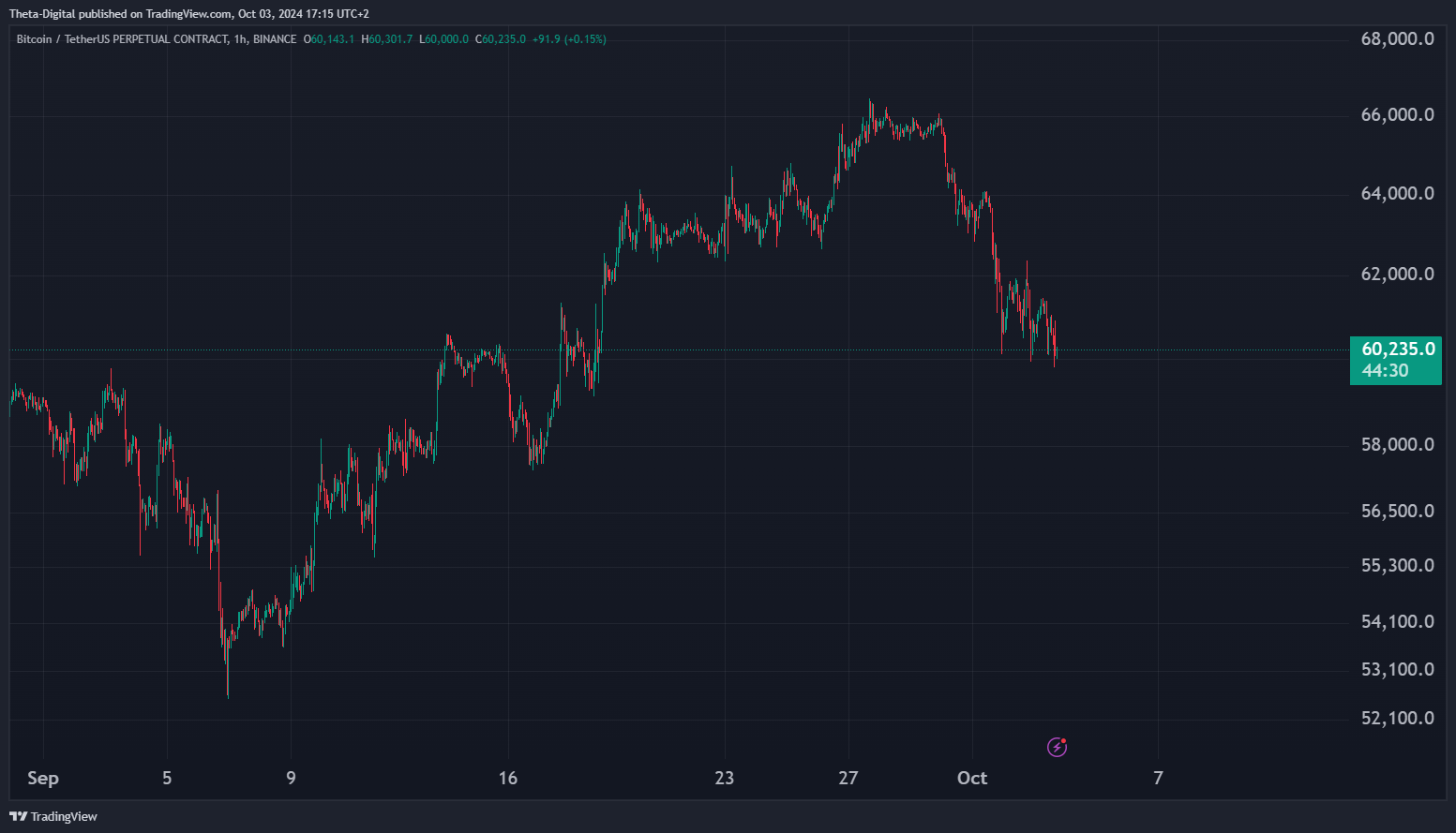Screen dimensions: 1456x833
Task: Click the 23 date label on time axis
Action: pos(724,778)
